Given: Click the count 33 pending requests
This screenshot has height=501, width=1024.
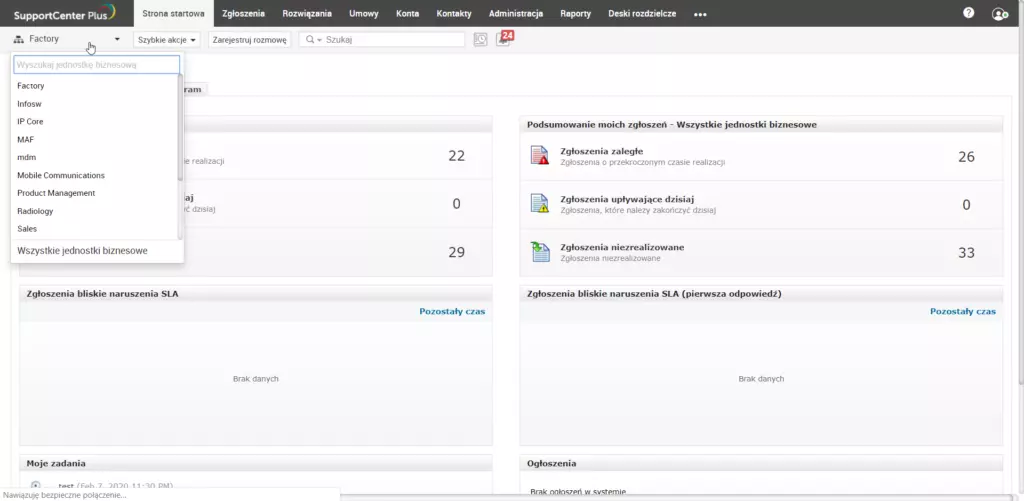Looking at the screenshot, I should 966,253.
